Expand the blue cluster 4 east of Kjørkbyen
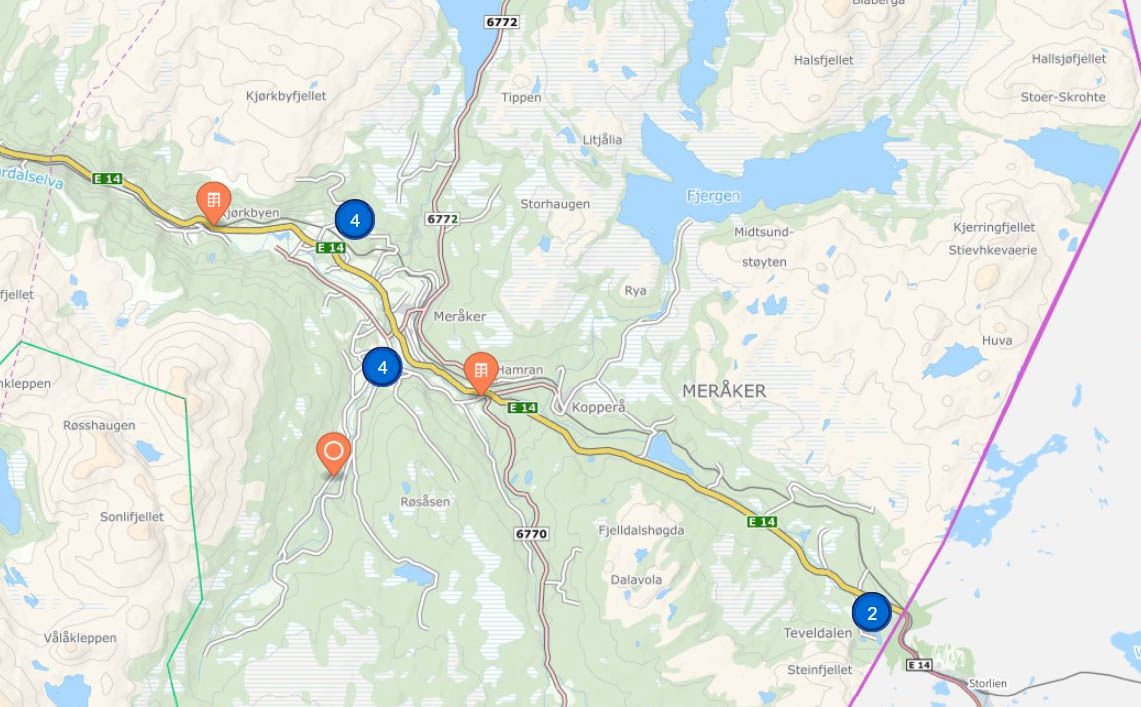The height and width of the screenshot is (707, 1141). coord(354,220)
